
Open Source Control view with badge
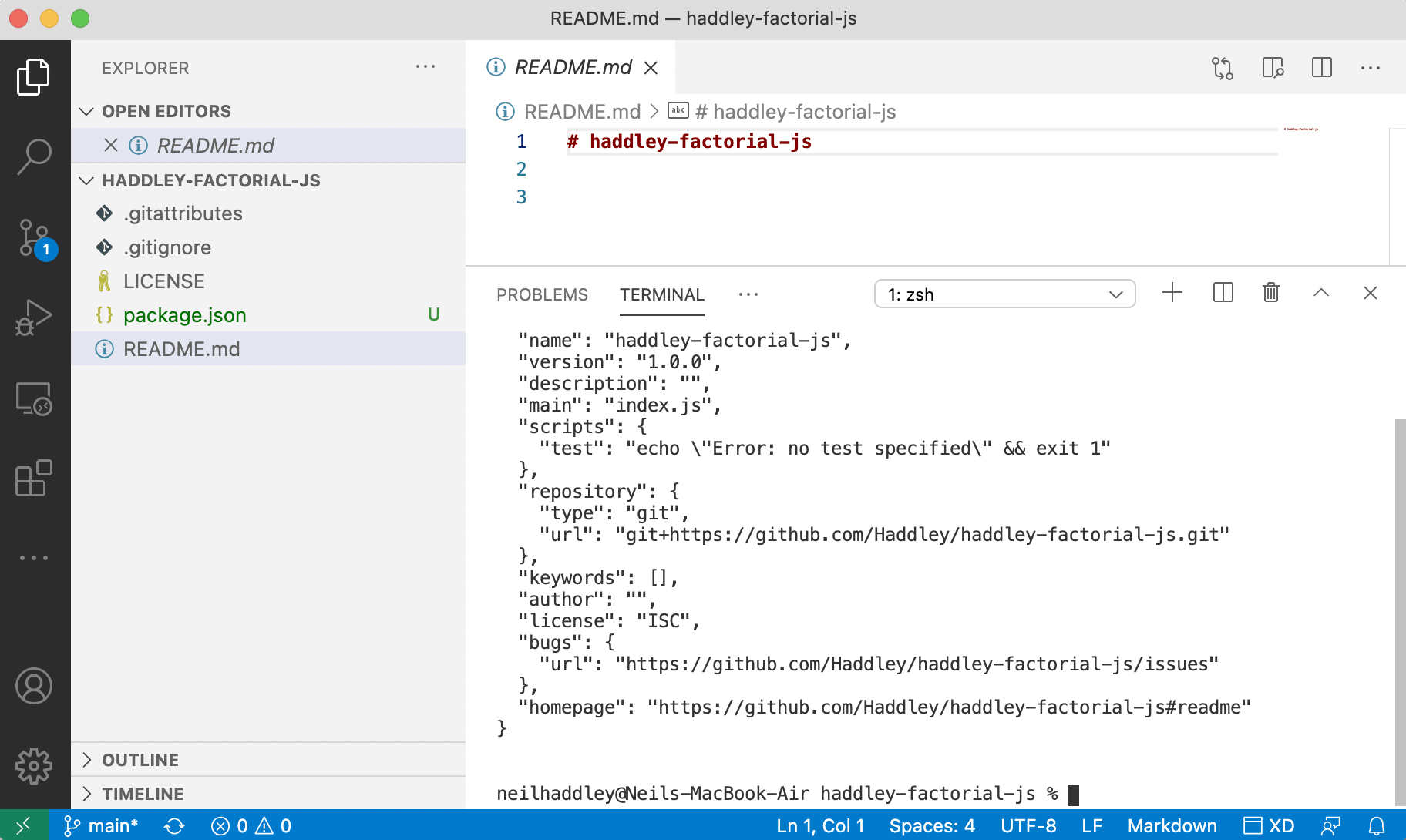point(34,238)
